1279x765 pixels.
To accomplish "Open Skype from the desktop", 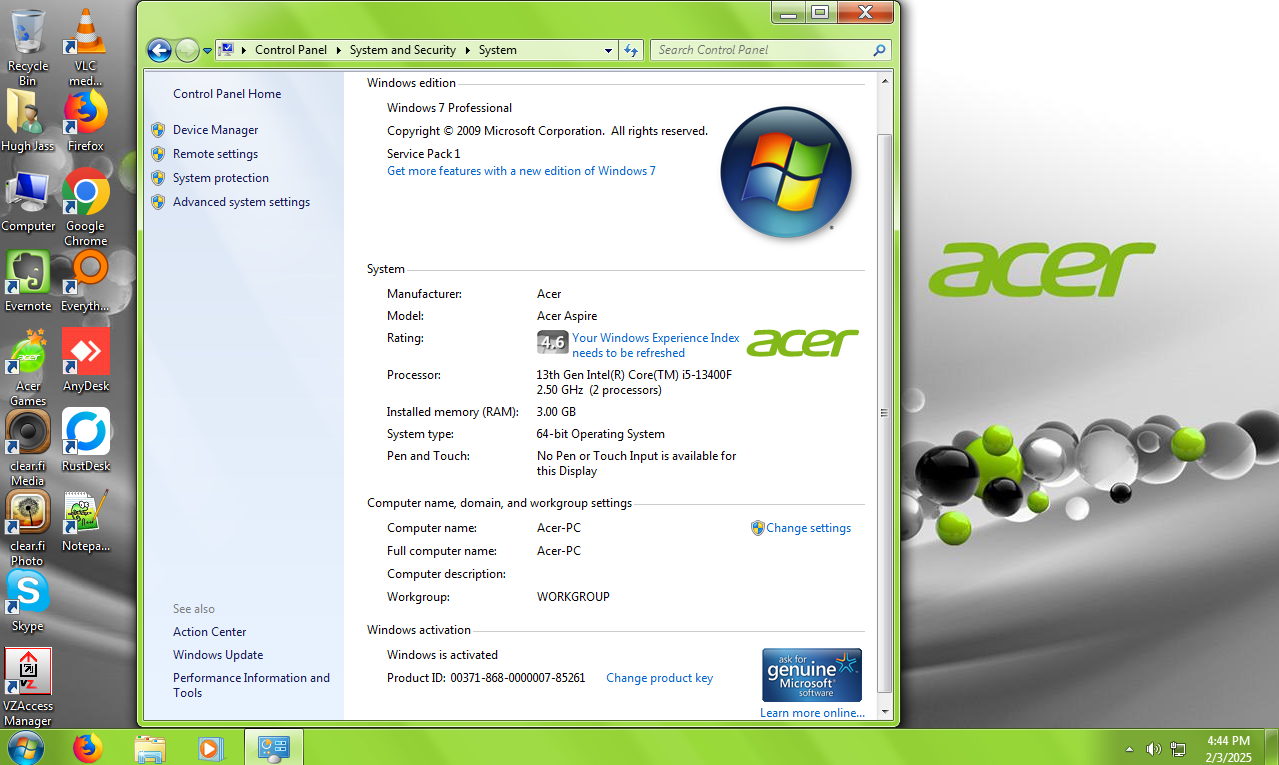I will (x=27, y=592).
